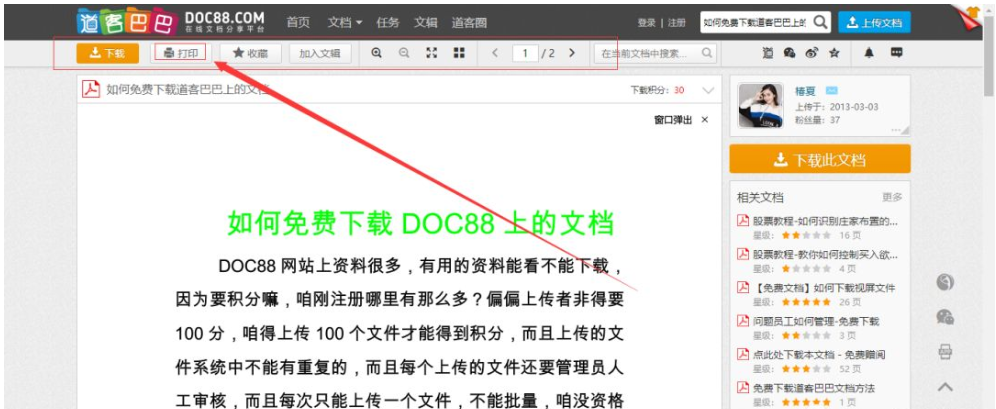Image resolution: width=996 pixels, height=409 pixels.
Task: Open the 文档 dropdown menu
Action: pos(345,22)
